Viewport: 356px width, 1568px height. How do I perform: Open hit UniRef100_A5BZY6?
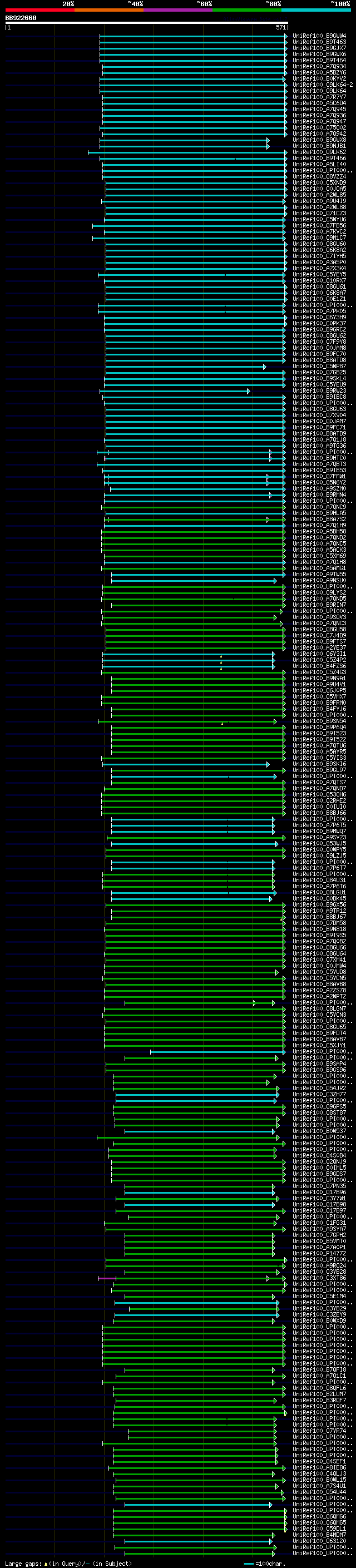[x=319, y=72]
